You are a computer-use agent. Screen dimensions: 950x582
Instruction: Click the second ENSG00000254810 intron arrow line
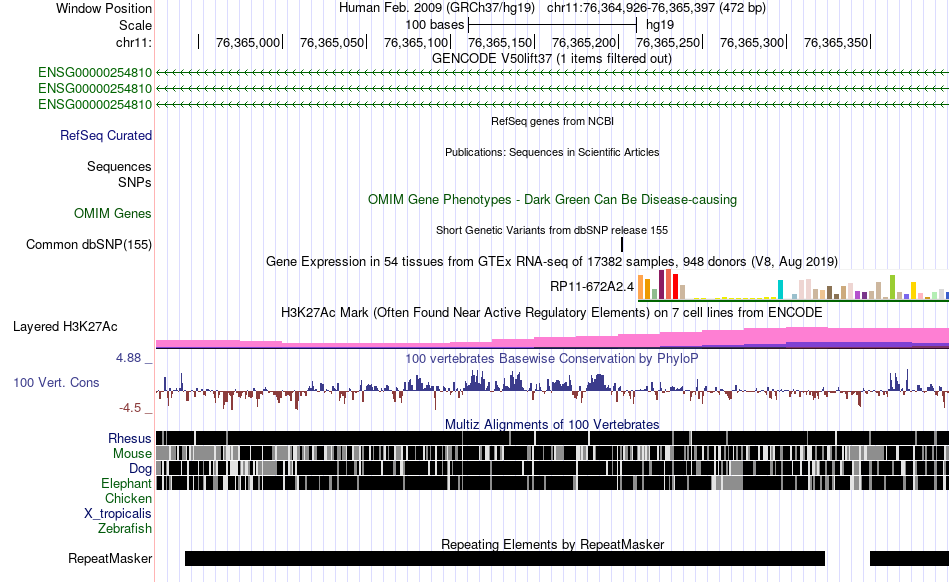(x=552, y=88)
